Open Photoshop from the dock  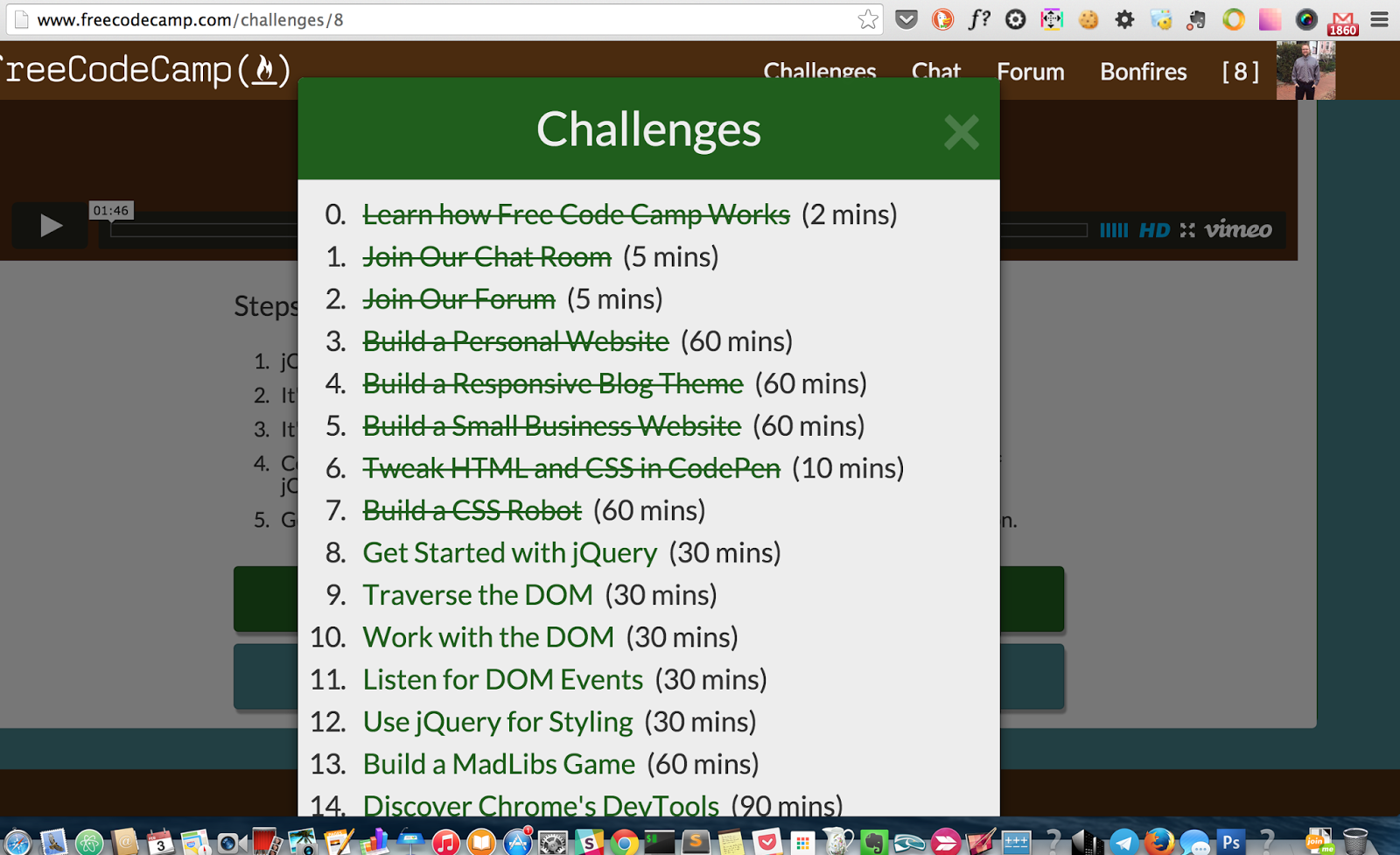point(1231,843)
